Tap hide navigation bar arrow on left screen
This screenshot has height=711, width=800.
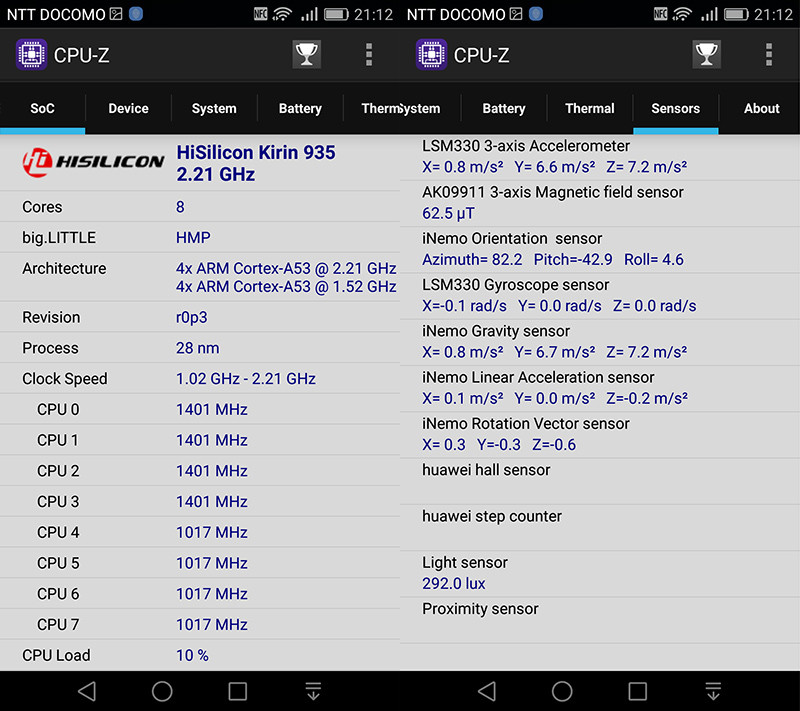(313, 691)
